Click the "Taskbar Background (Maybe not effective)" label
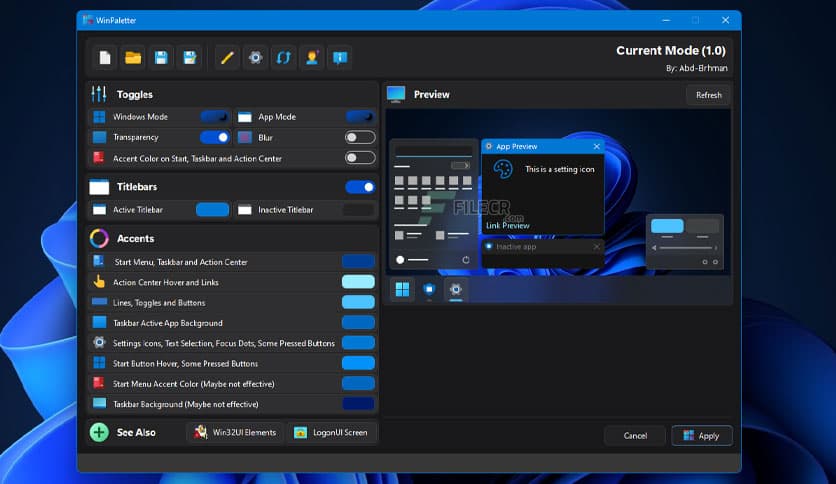Image resolution: width=836 pixels, height=484 pixels. [186, 404]
